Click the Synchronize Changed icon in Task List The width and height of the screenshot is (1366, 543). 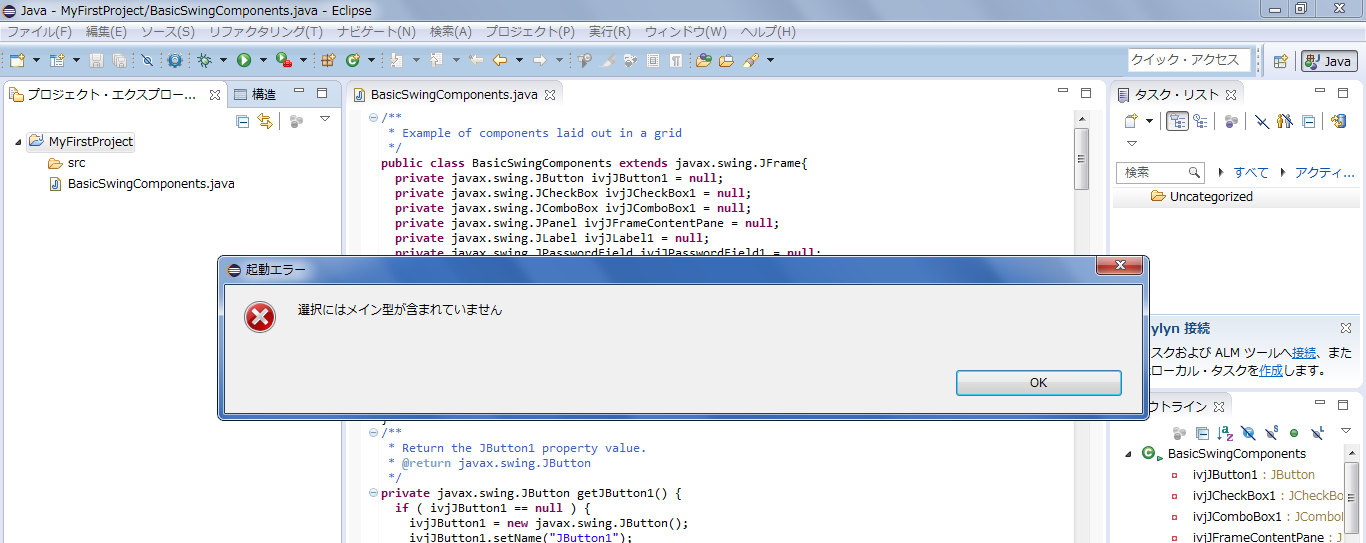point(1338,121)
